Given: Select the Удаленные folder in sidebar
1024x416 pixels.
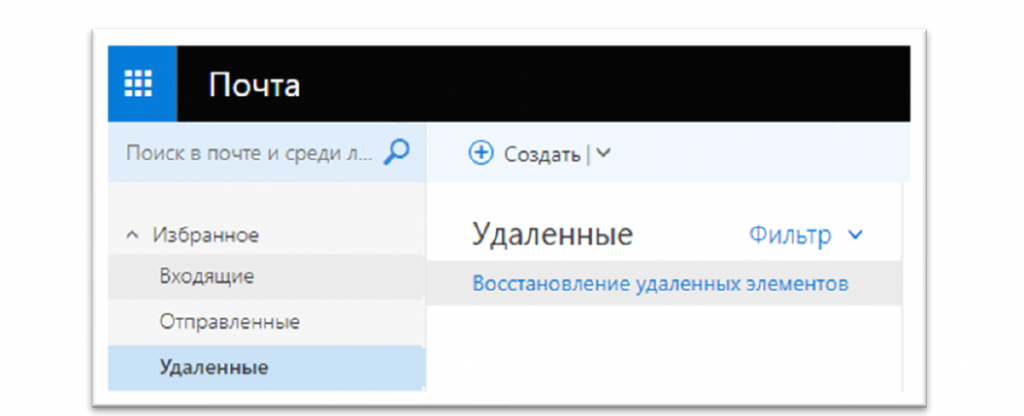Looking at the screenshot, I should tap(213, 367).
